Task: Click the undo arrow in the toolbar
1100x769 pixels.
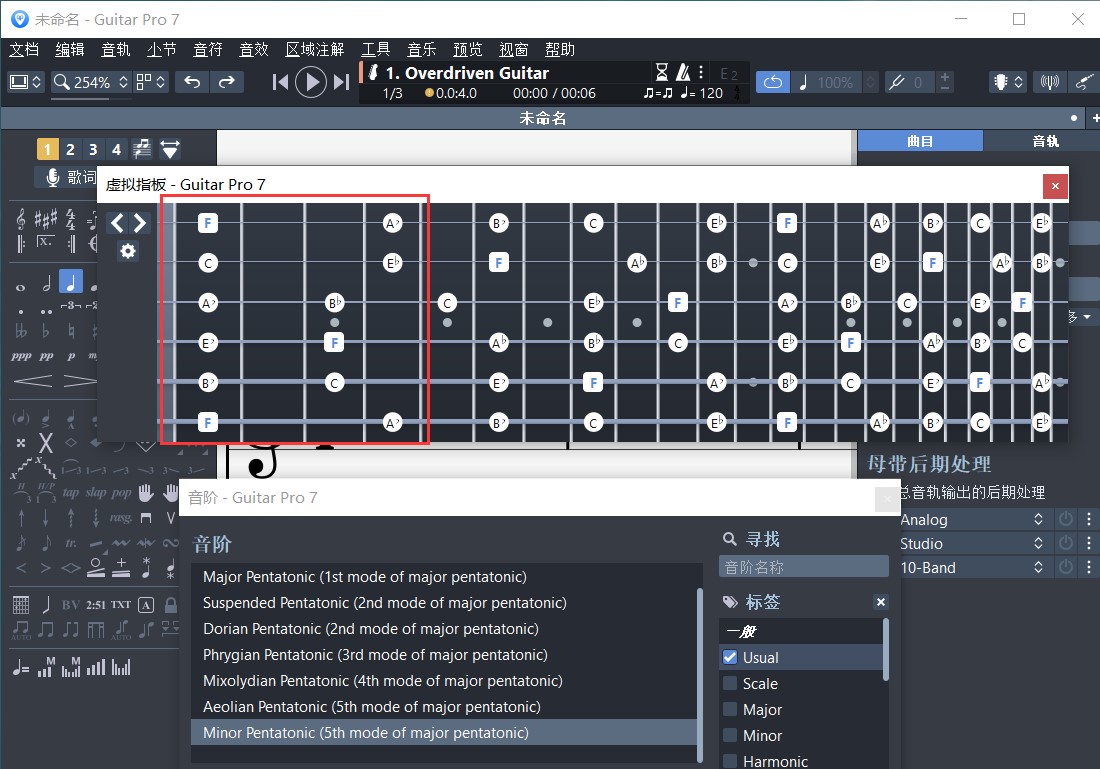Action: pos(192,81)
